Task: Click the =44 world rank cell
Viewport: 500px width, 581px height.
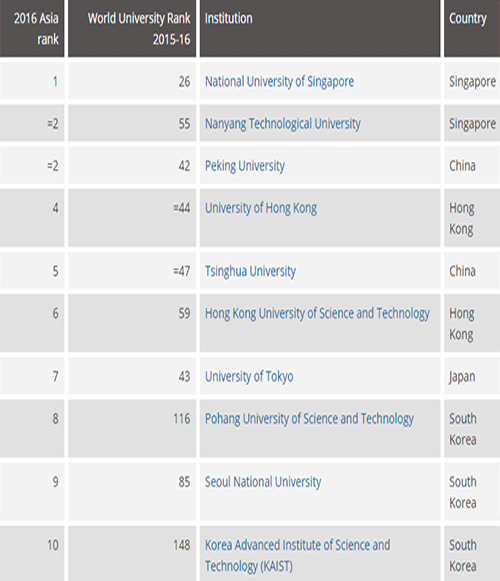Action: pos(132,218)
